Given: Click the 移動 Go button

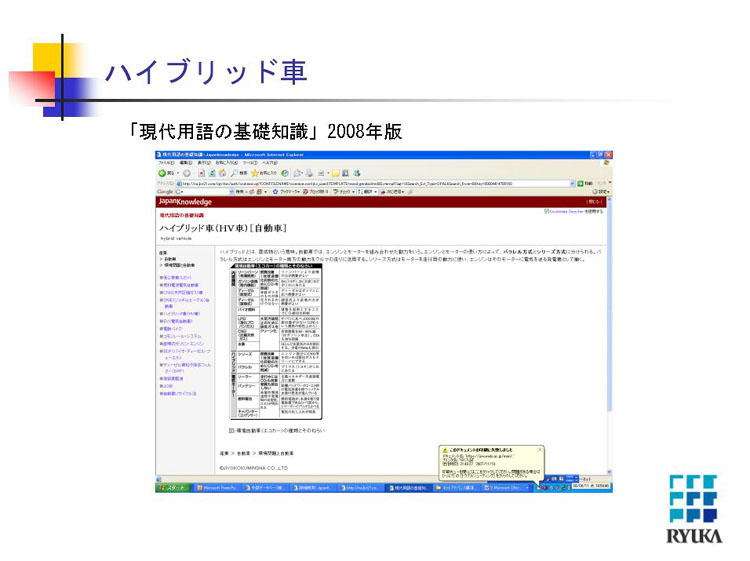Looking at the screenshot, I should pos(585,183).
